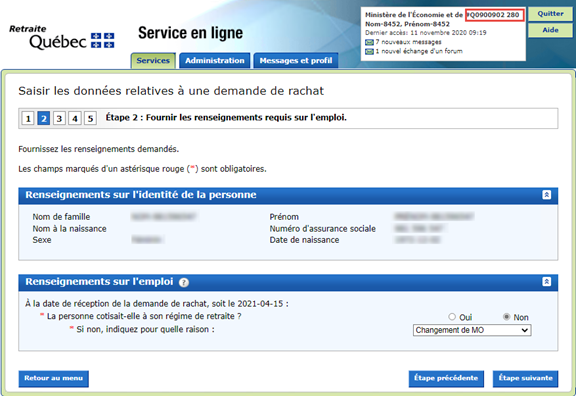Click the Ministère de l'Économie et de text
The width and height of the screenshot is (576, 396).
point(414,15)
